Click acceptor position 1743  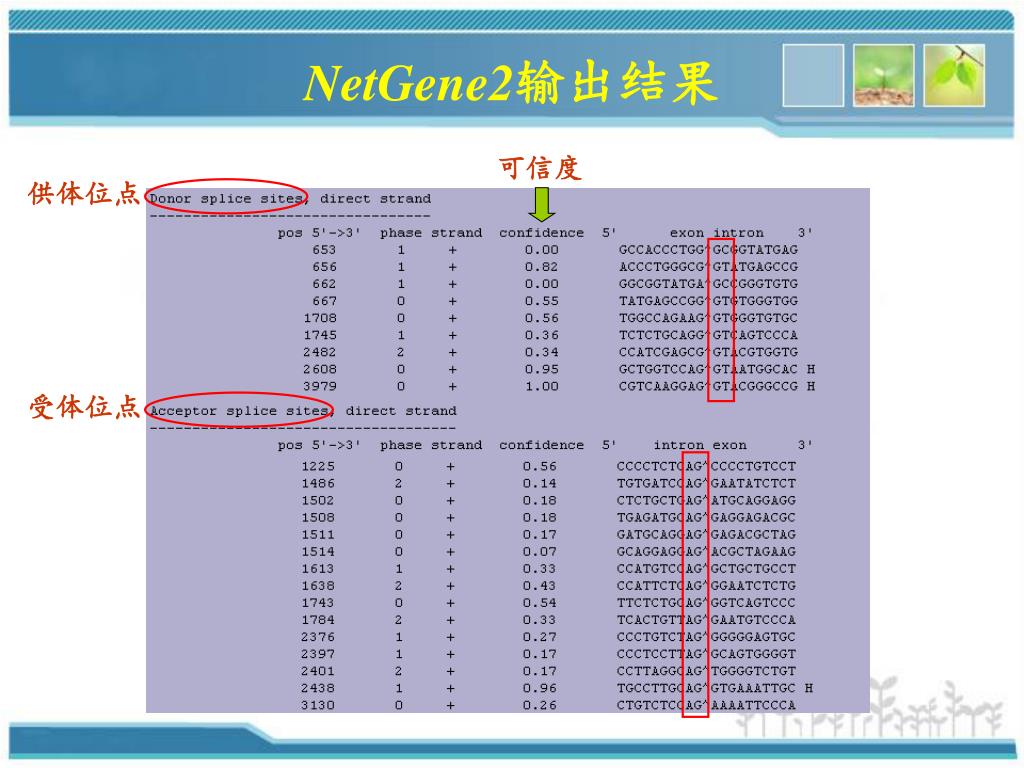click(318, 603)
